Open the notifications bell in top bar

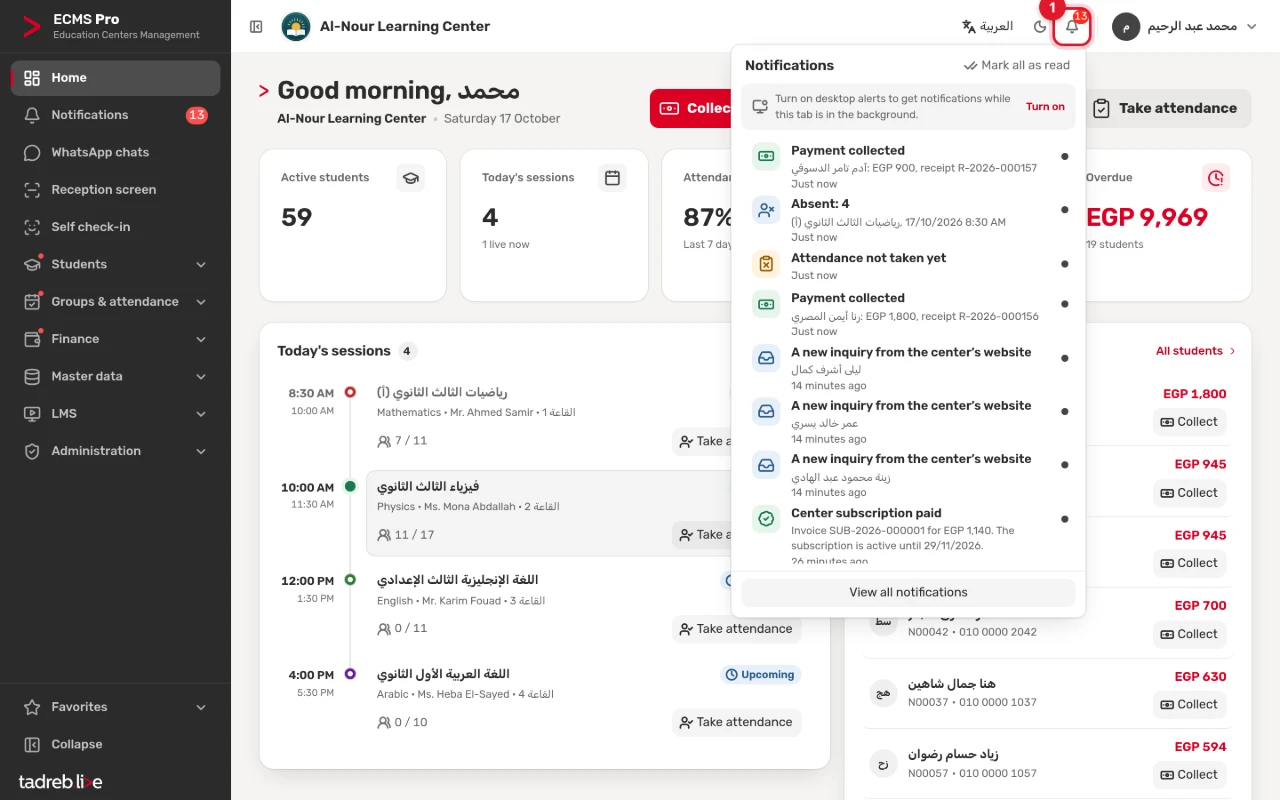[1072, 27]
